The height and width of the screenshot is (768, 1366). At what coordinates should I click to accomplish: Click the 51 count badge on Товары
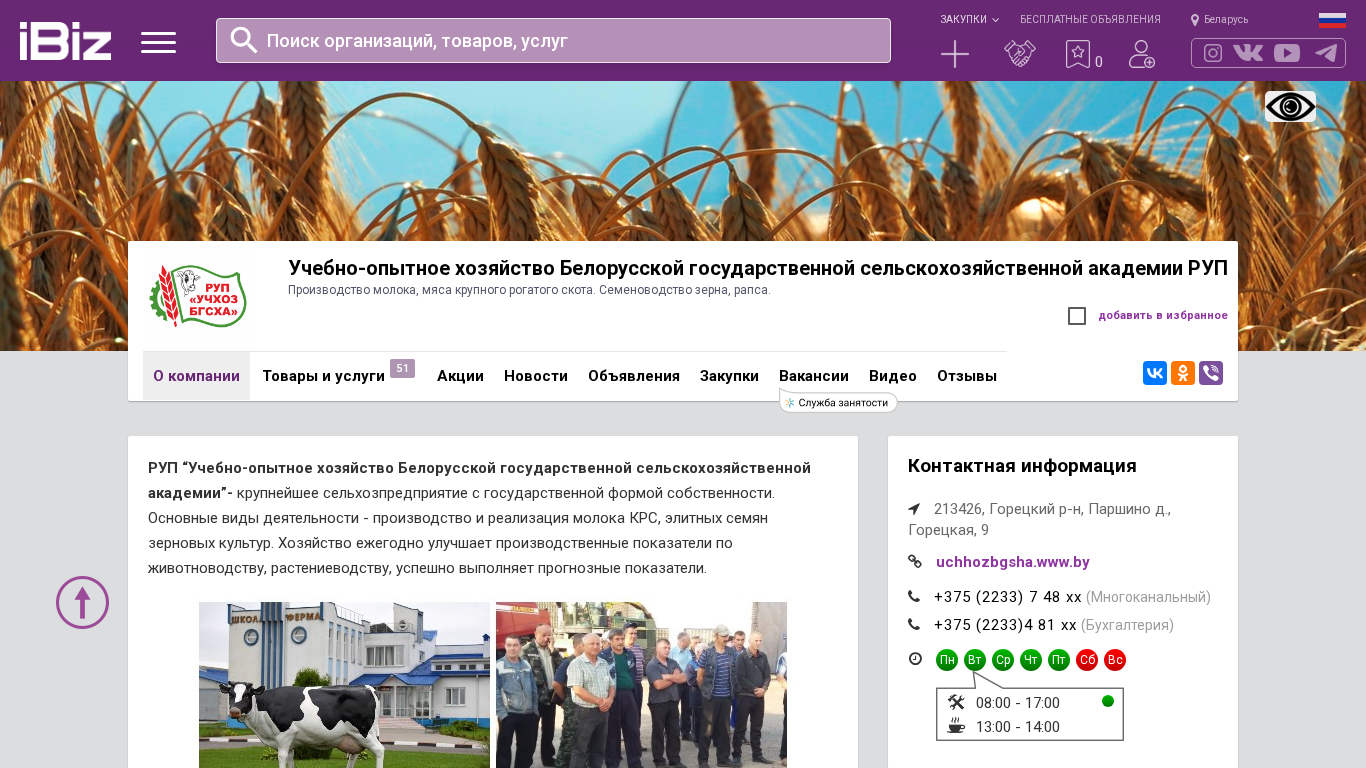click(x=402, y=368)
